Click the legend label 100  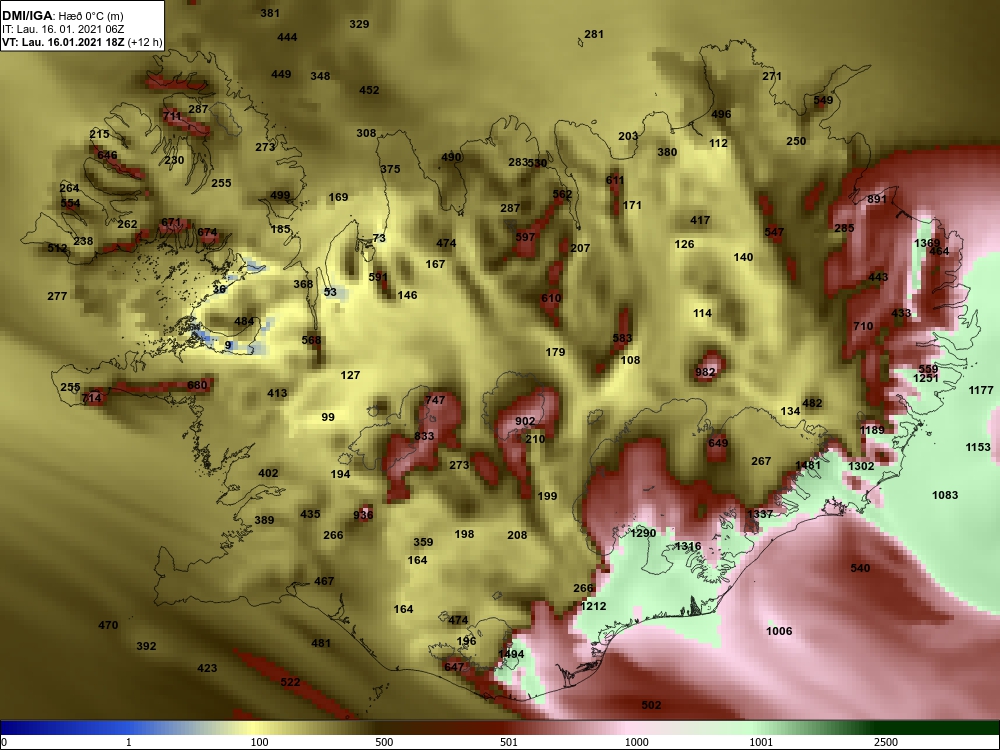260,742
